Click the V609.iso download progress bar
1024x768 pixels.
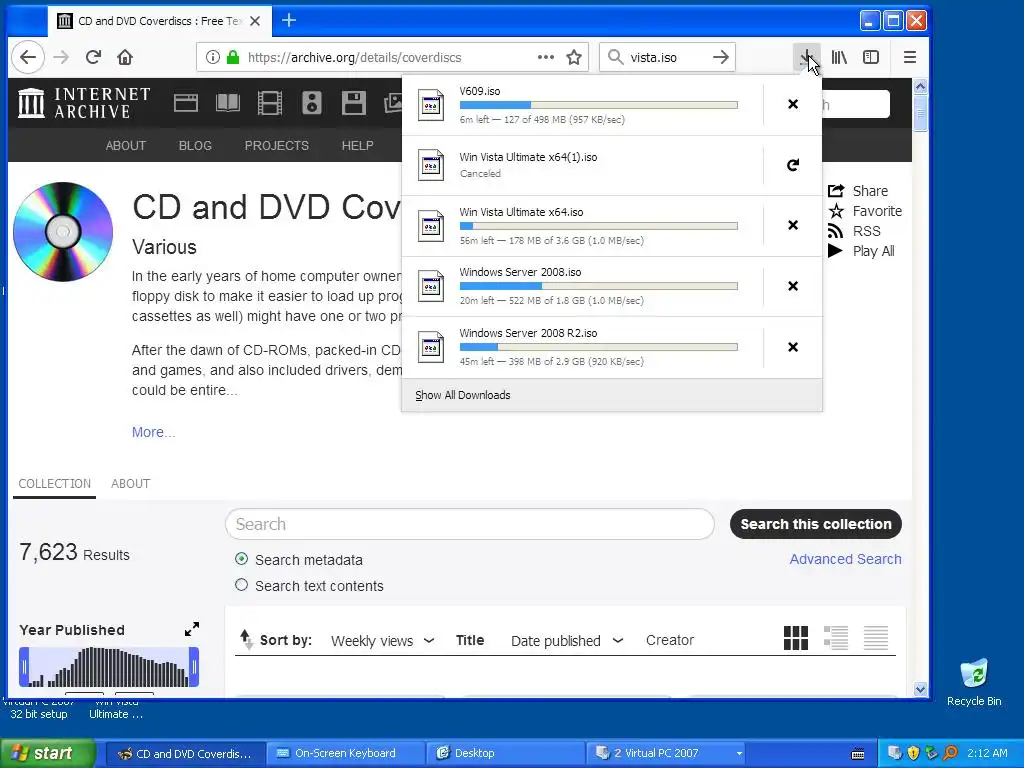click(599, 104)
